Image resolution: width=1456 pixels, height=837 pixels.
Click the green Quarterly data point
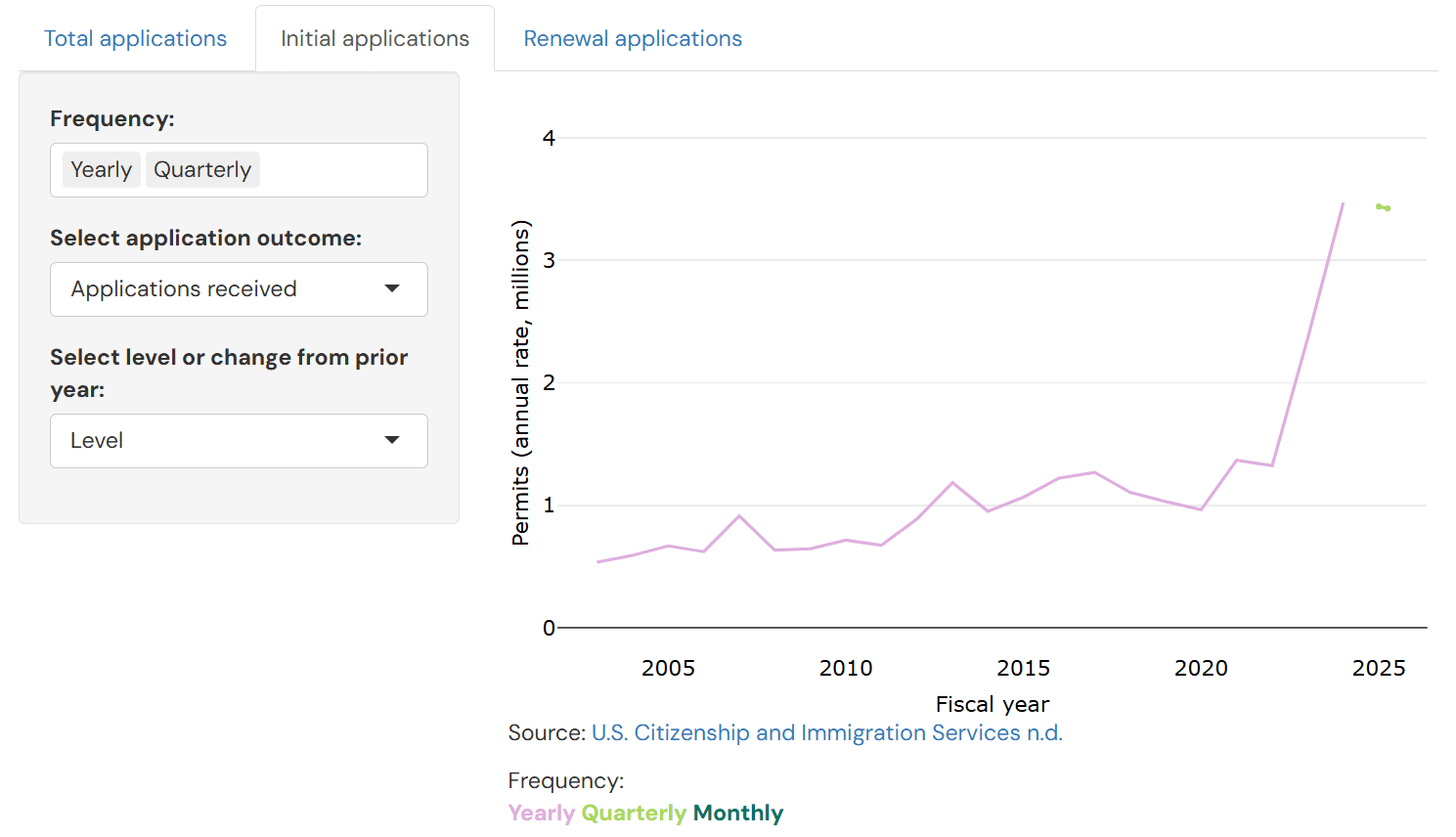pos(1382,207)
